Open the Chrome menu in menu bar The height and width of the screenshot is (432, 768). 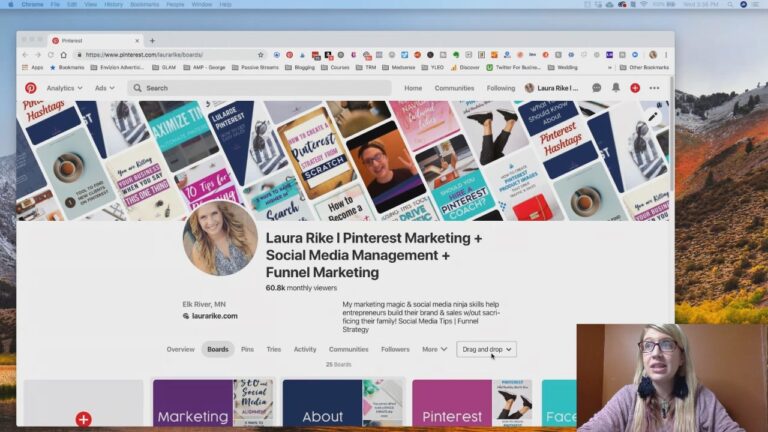[32, 4]
